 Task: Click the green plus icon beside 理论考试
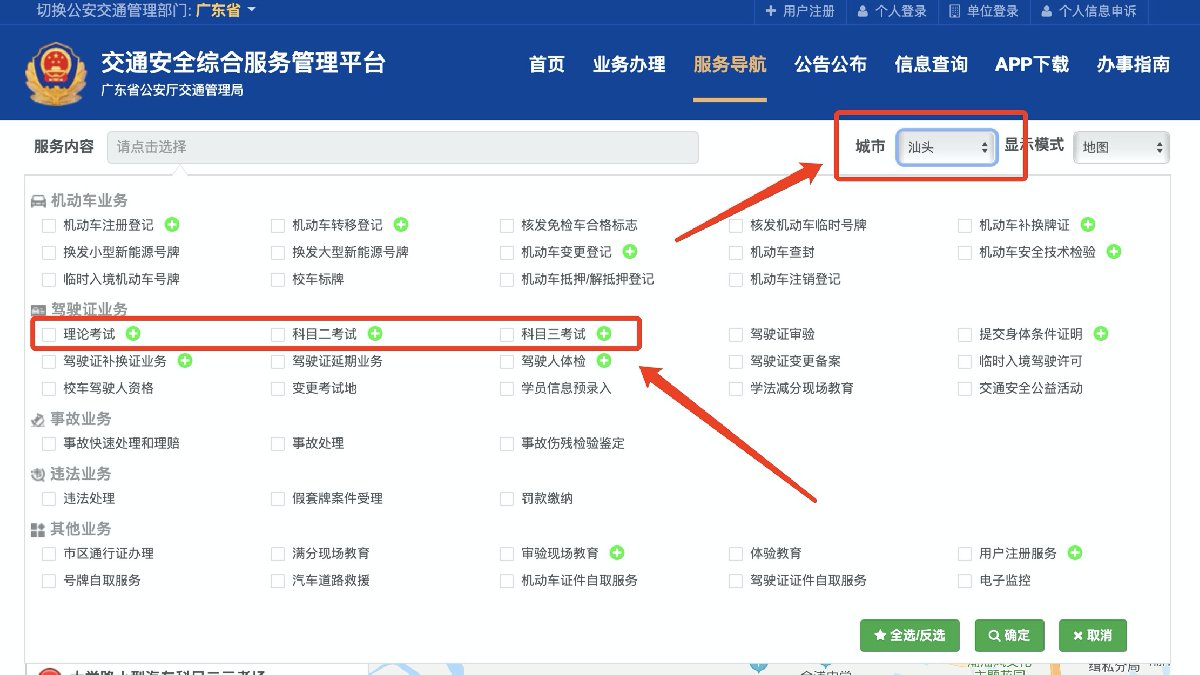[x=133, y=333]
